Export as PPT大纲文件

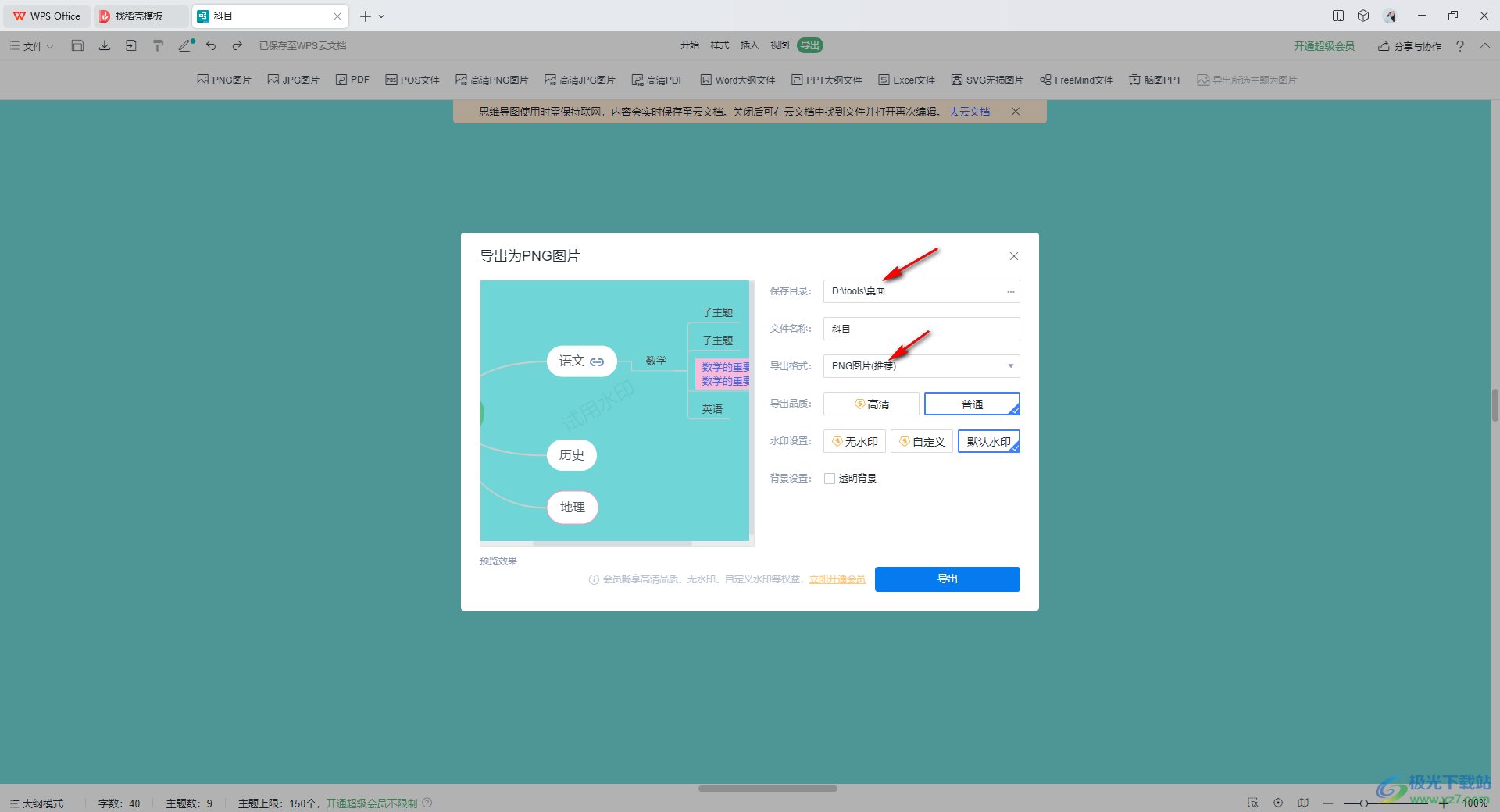[x=827, y=80]
